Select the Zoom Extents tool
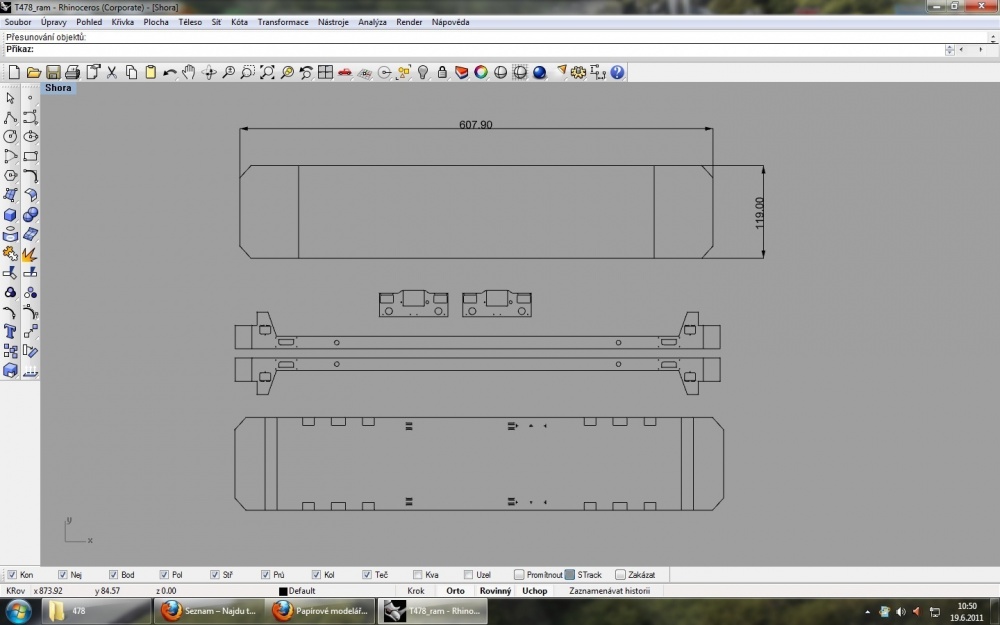The height and width of the screenshot is (625, 1000). pyautogui.click(x=267, y=73)
